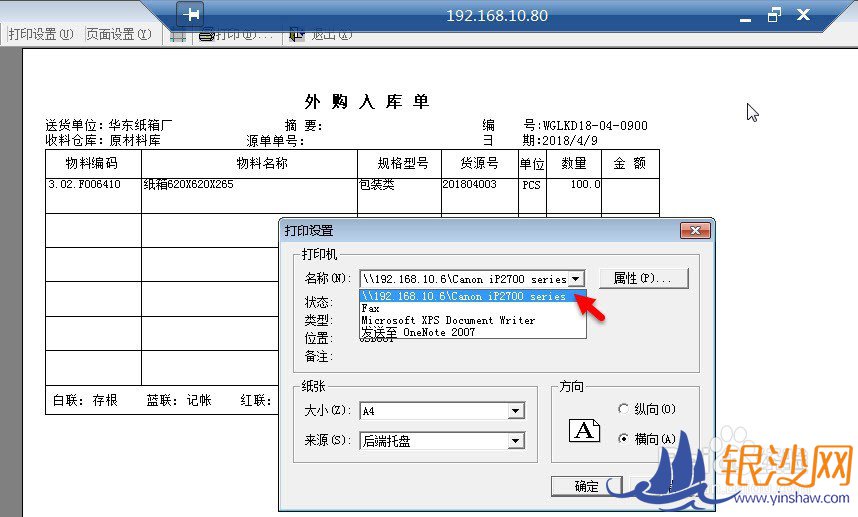Choose Microsoft XPS Document Writer printer
The height and width of the screenshot is (517, 858).
(x=448, y=320)
